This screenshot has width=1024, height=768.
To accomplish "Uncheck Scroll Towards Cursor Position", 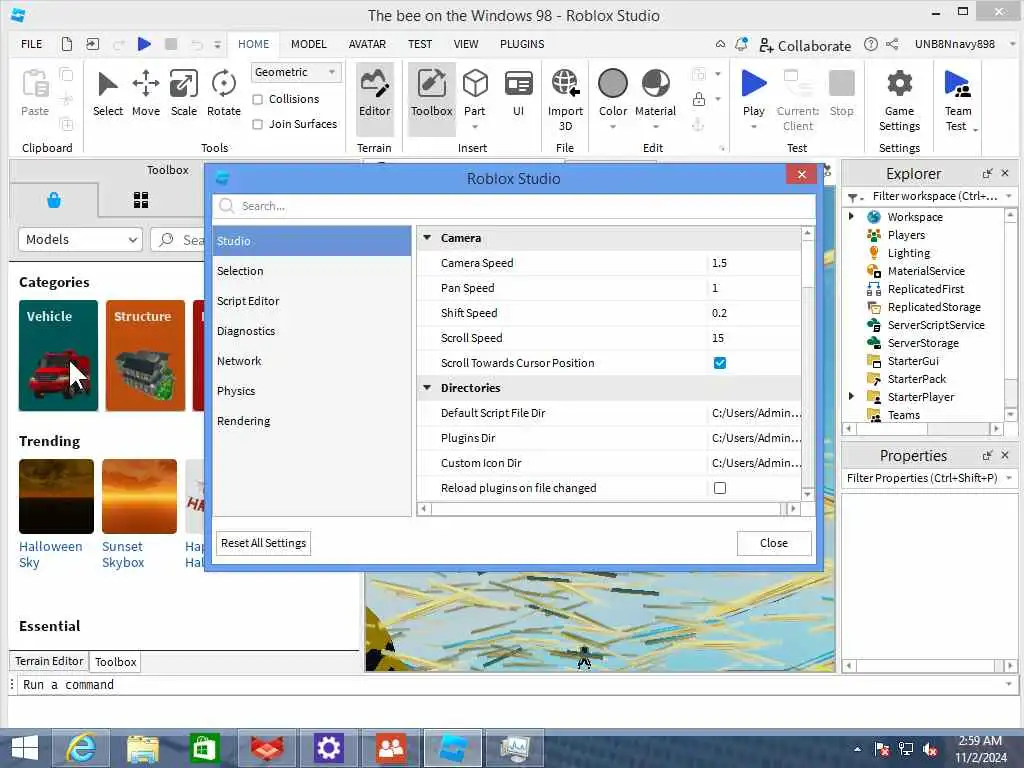I will click(x=720, y=363).
